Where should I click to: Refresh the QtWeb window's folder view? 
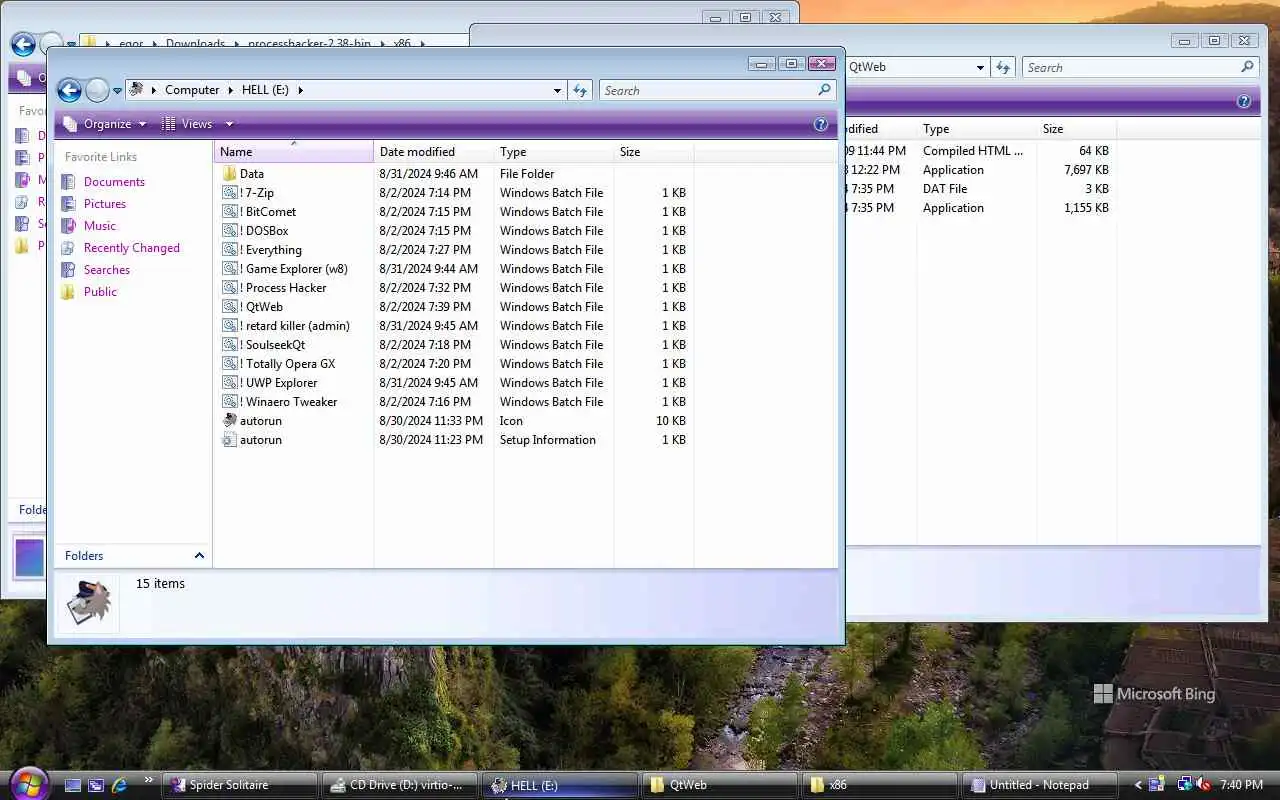(x=1004, y=67)
